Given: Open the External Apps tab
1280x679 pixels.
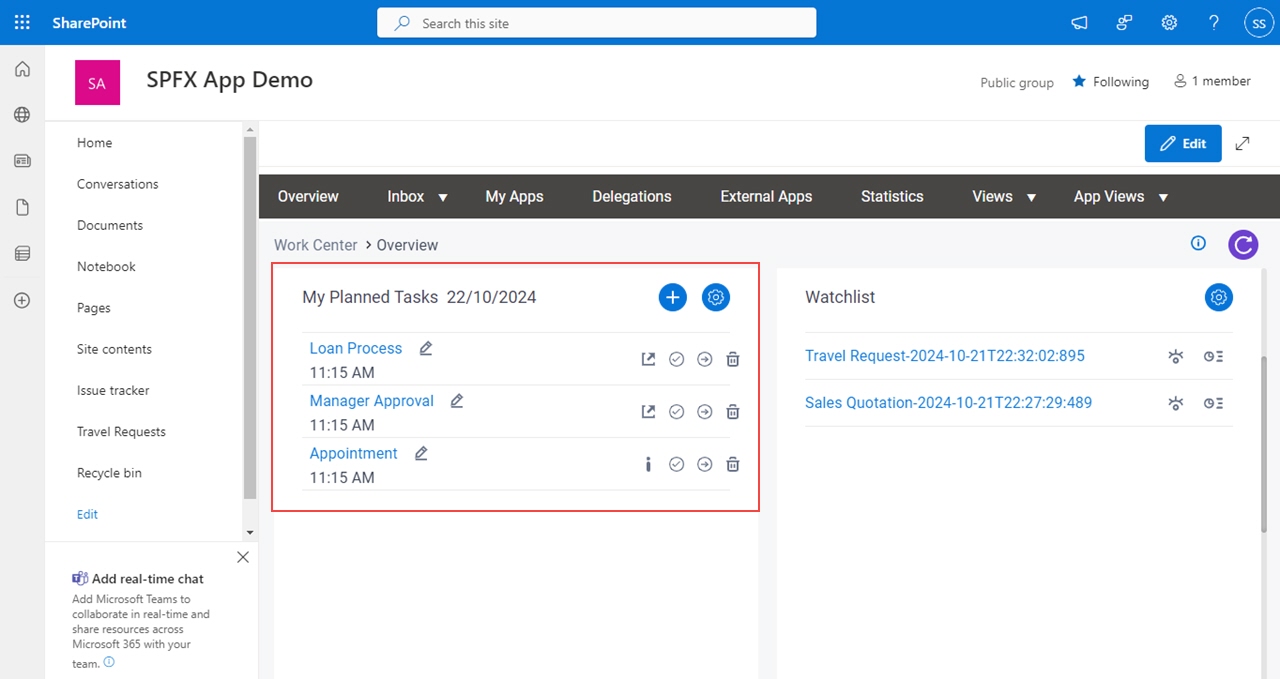Looking at the screenshot, I should pyautogui.click(x=766, y=196).
